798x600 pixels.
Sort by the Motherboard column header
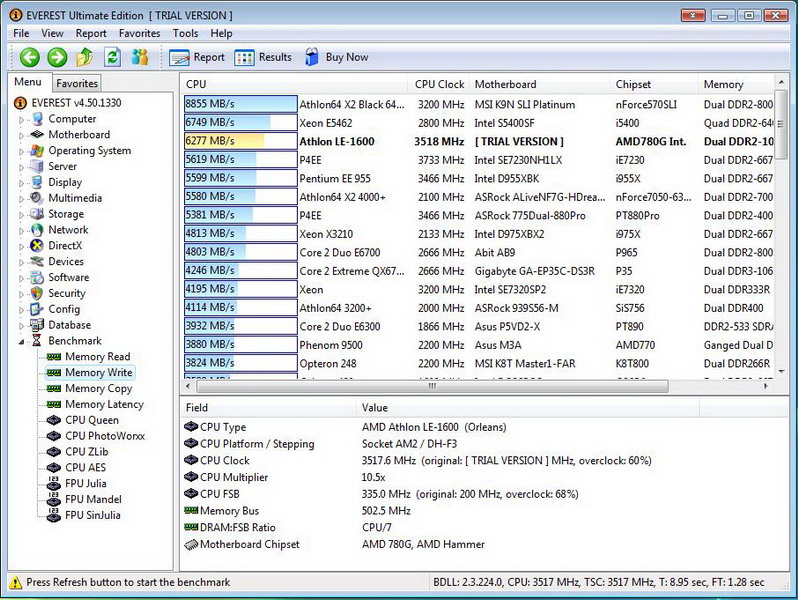pos(539,84)
